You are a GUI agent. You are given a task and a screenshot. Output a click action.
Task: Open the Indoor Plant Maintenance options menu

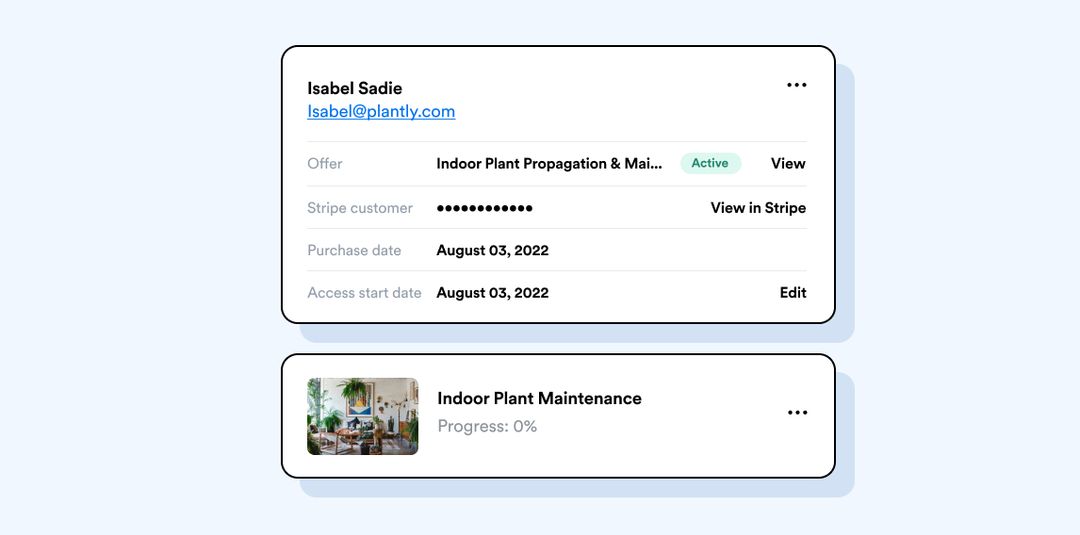point(796,413)
